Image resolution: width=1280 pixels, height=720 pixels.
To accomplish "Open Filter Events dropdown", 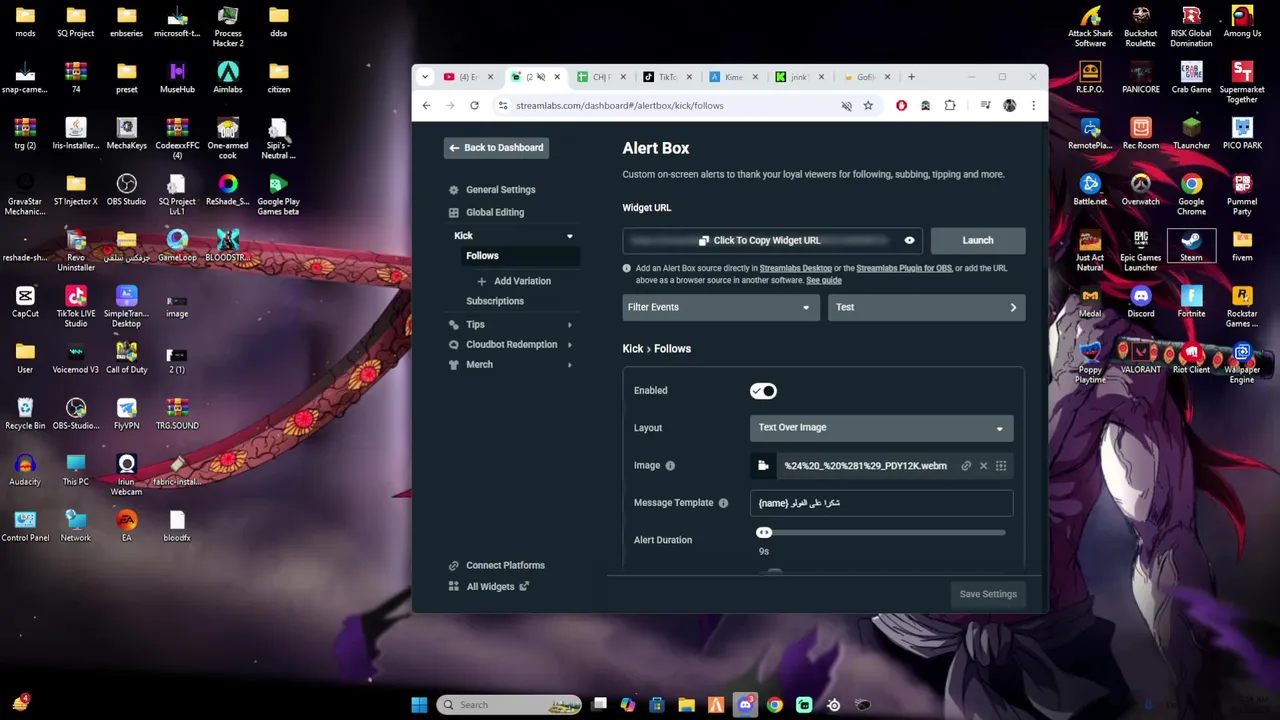I will coord(719,307).
